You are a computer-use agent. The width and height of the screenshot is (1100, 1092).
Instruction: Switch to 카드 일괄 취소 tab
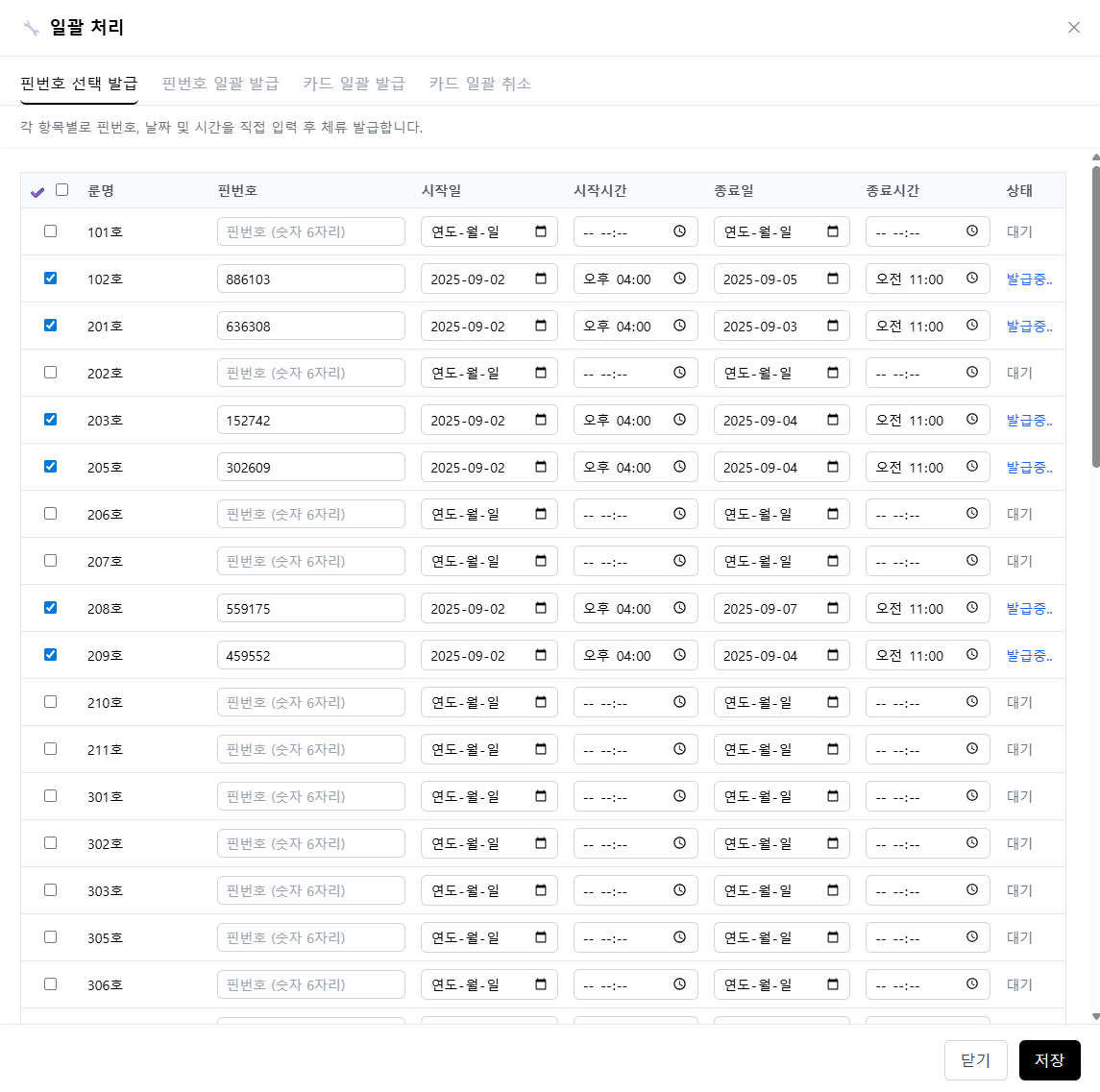click(479, 84)
